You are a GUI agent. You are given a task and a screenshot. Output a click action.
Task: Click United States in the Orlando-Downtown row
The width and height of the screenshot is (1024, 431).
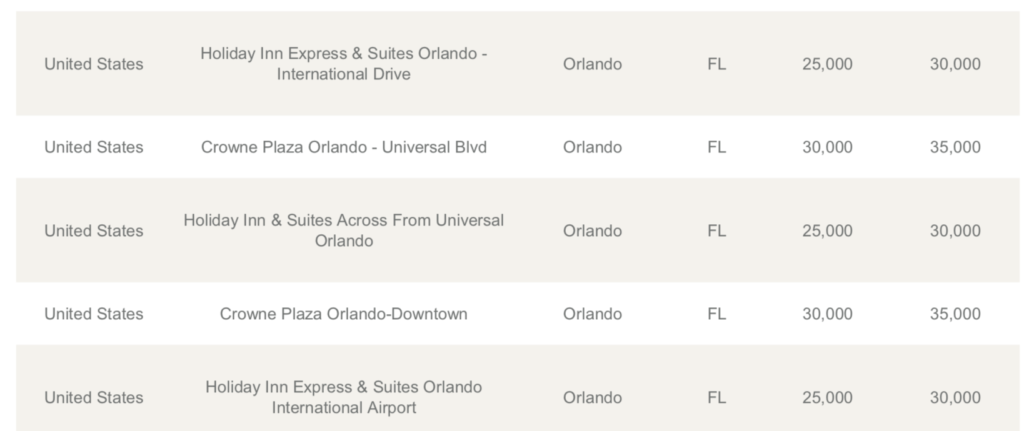(x=93, y=313)
